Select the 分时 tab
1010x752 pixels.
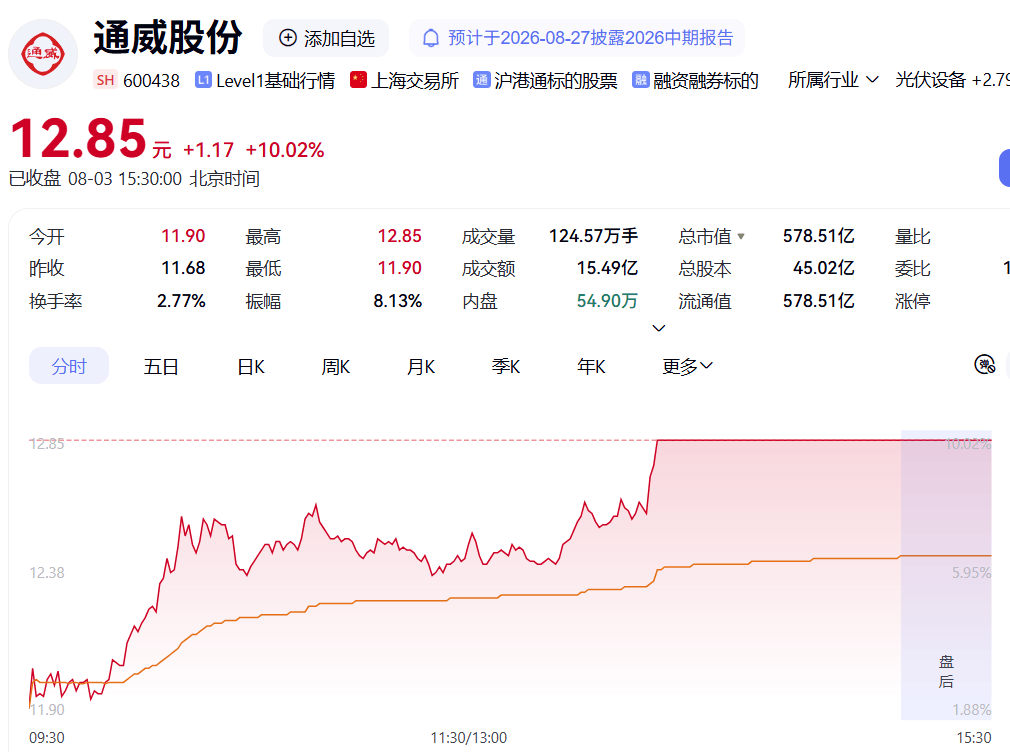point(69,366)
